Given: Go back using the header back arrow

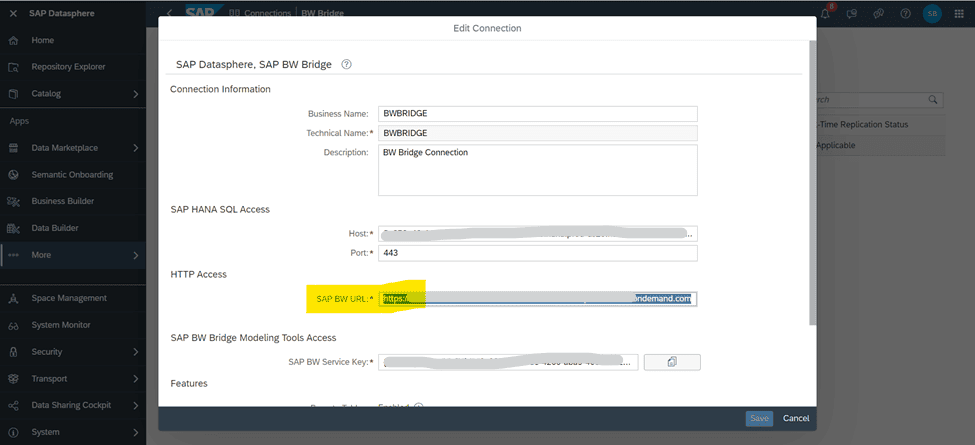Looking at the screenshot, I should point(170,13).
